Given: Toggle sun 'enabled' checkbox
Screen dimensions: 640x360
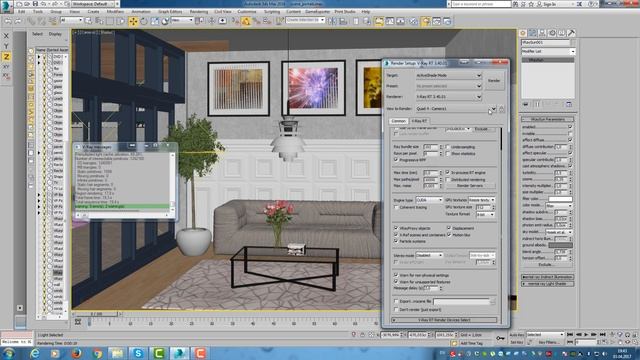Looking at the screenshot, I should tap(570, 127).
